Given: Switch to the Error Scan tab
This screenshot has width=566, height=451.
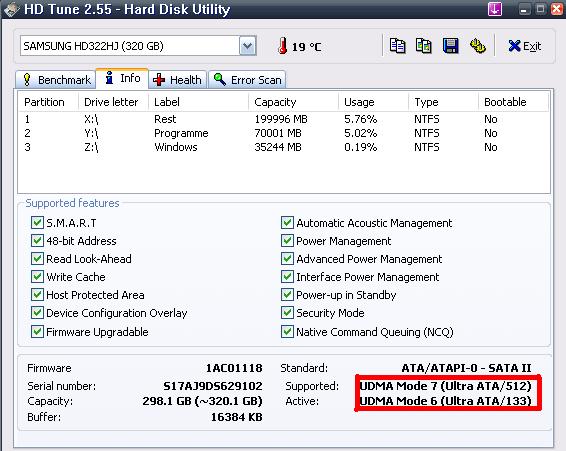Looking at the screenshot, I should 247,79.
